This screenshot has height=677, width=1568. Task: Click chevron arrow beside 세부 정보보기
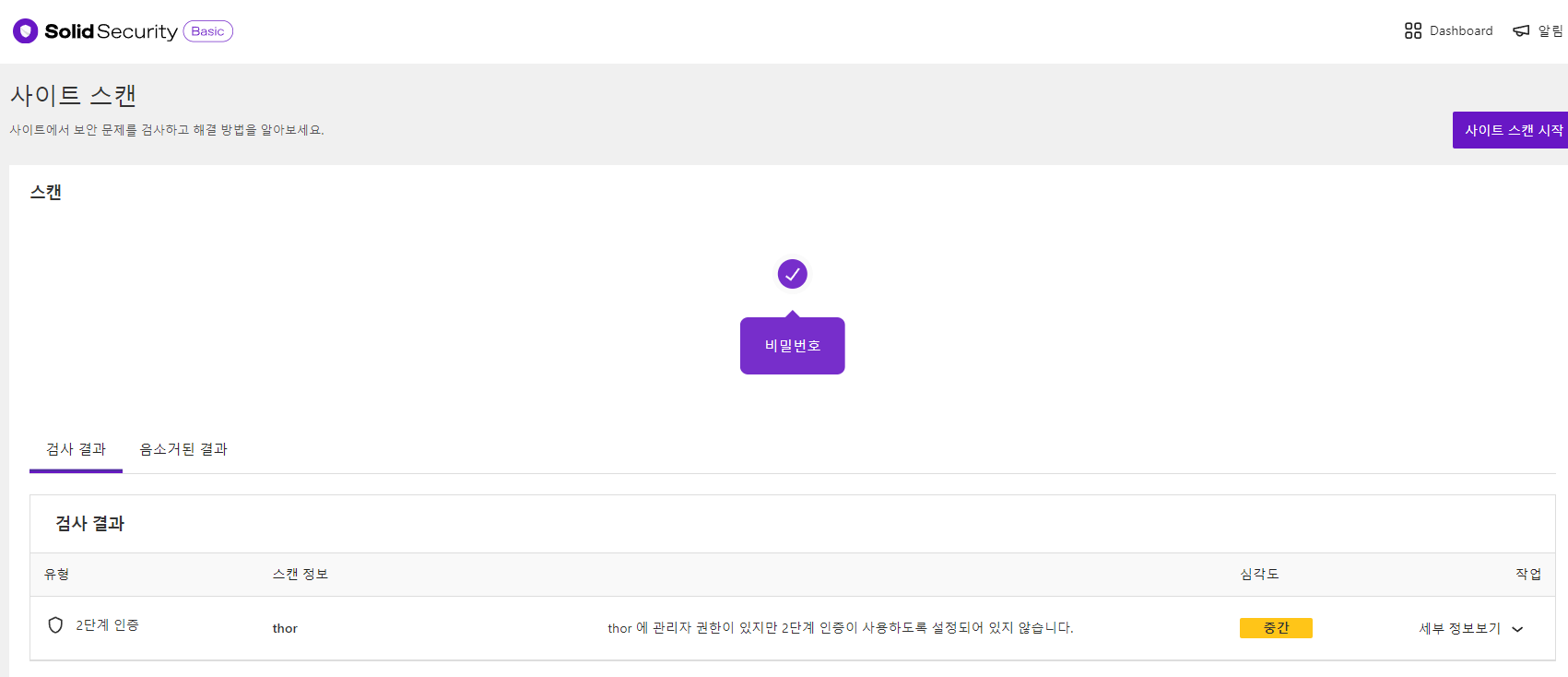(1517, 629)
